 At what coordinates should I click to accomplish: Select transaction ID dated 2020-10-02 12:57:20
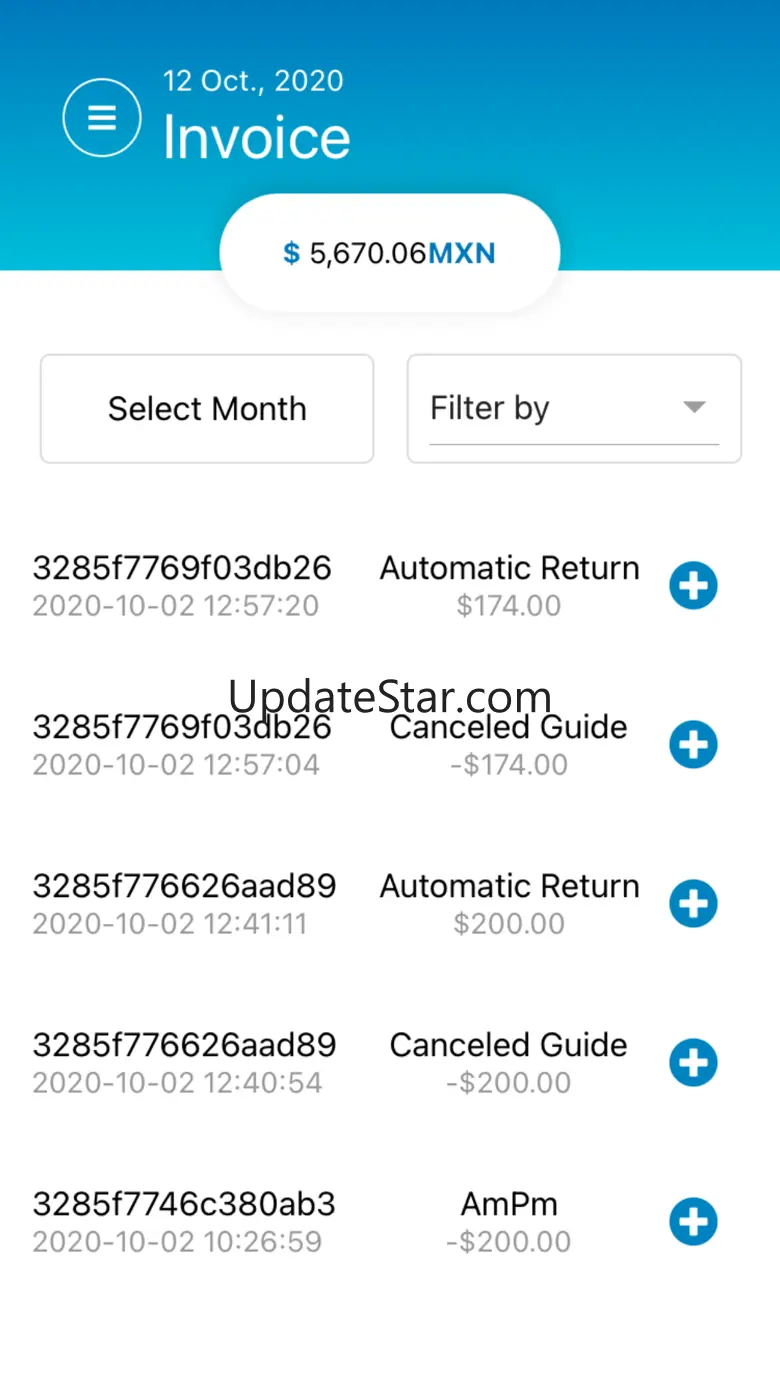point(182,568)
